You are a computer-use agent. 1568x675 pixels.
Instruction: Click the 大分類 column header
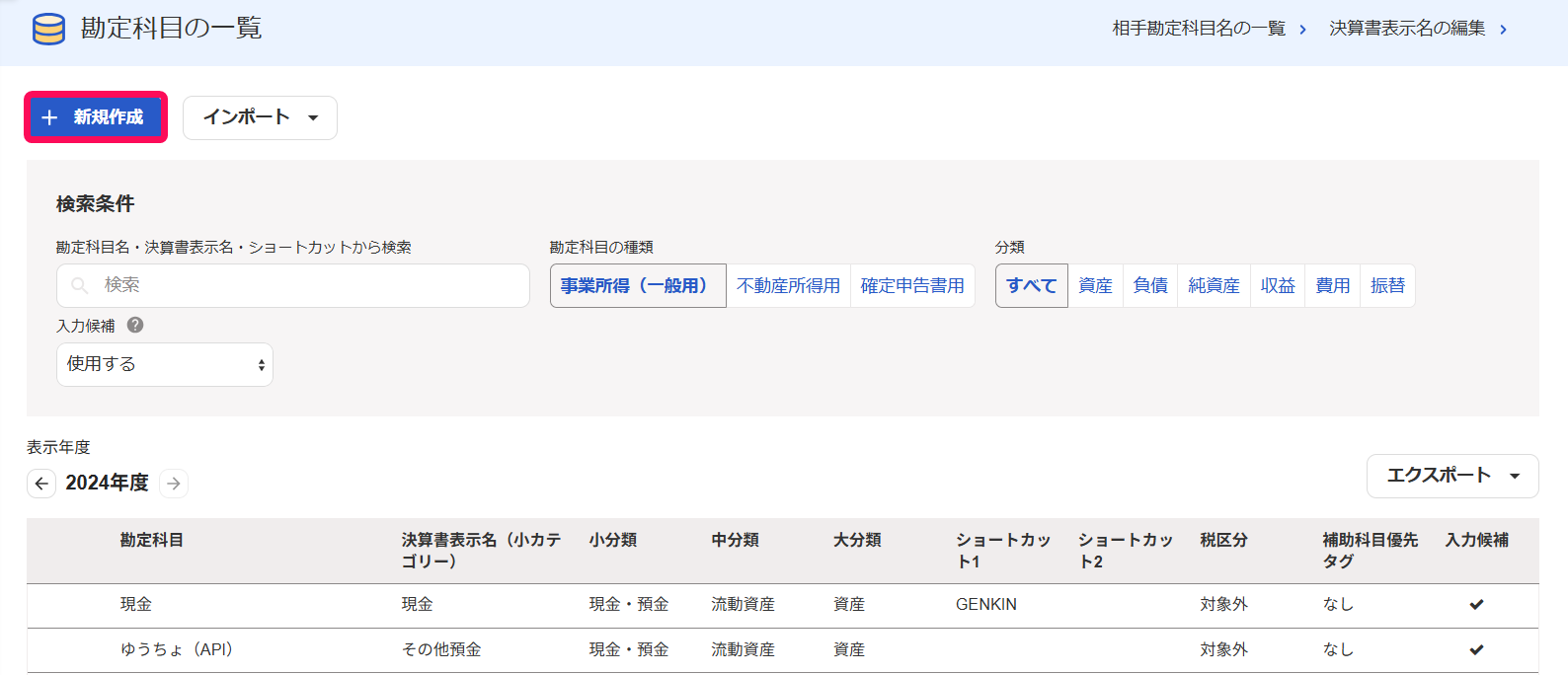tap(857, 540)
